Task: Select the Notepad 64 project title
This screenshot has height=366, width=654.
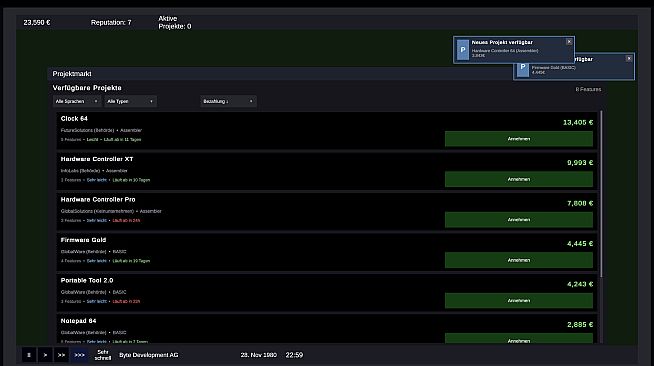Action: (78, 321)
